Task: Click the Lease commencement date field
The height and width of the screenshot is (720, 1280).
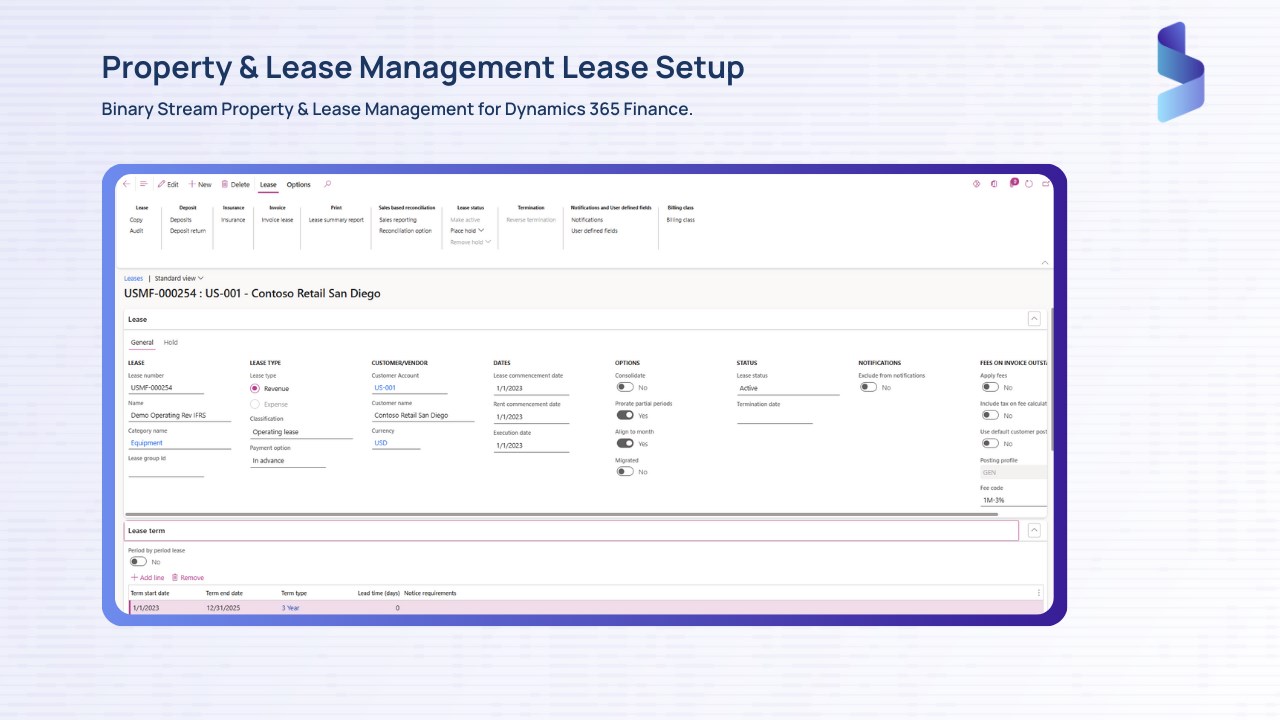Action: [531, 388]
